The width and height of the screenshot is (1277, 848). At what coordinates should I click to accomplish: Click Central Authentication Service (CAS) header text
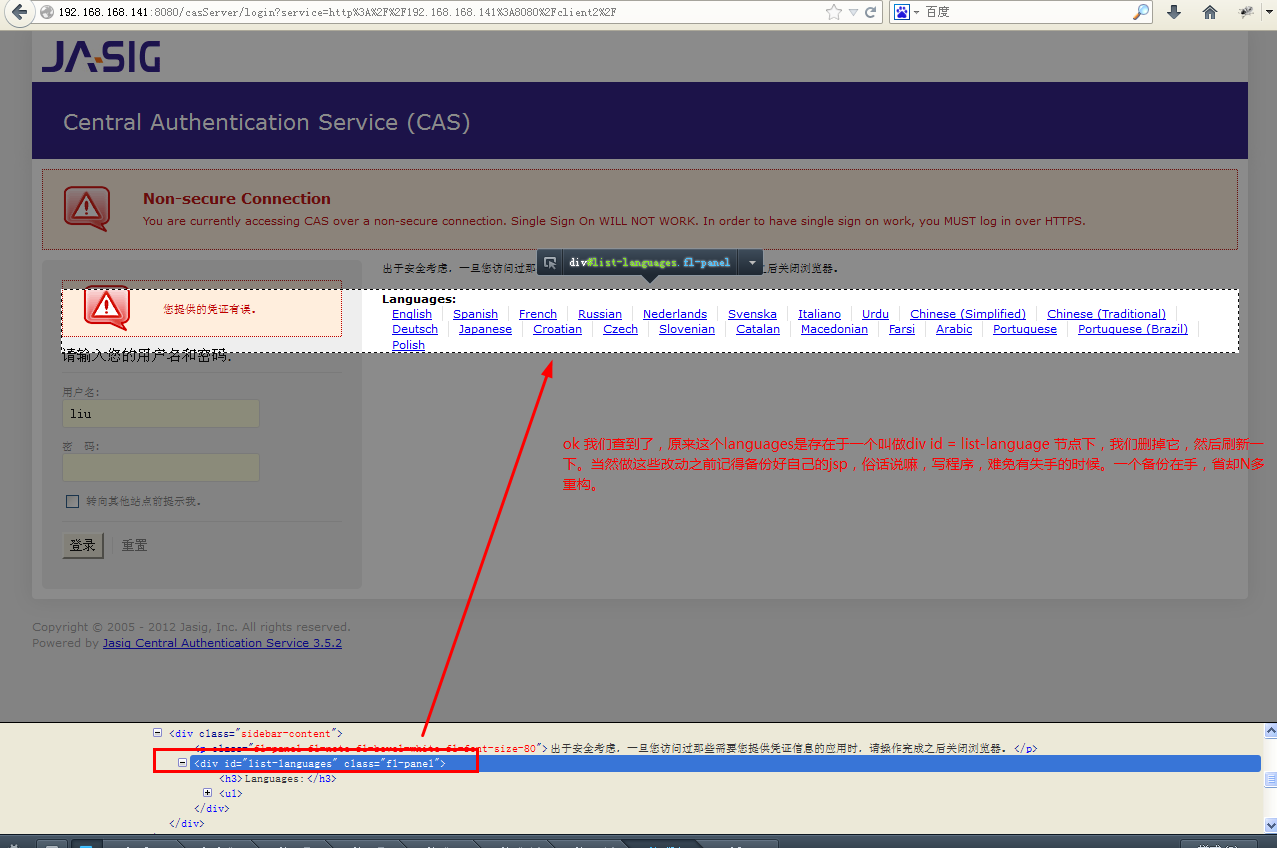click(267, 122)
